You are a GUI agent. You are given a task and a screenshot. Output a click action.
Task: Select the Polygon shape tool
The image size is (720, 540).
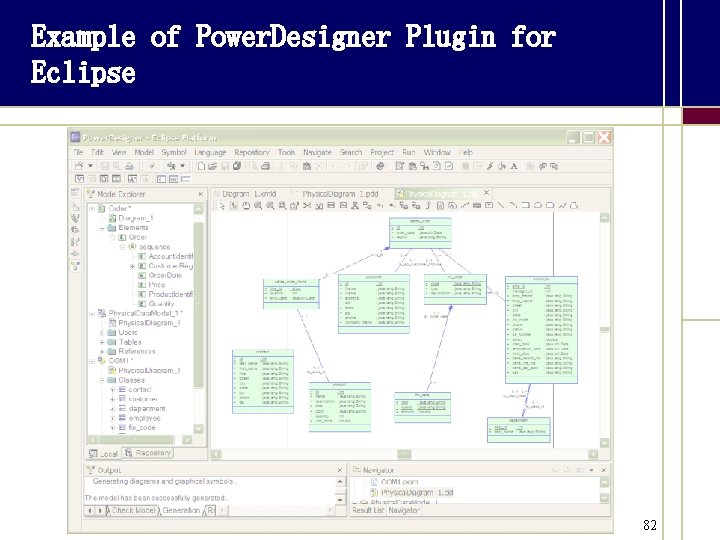click(x=574, y=205)
